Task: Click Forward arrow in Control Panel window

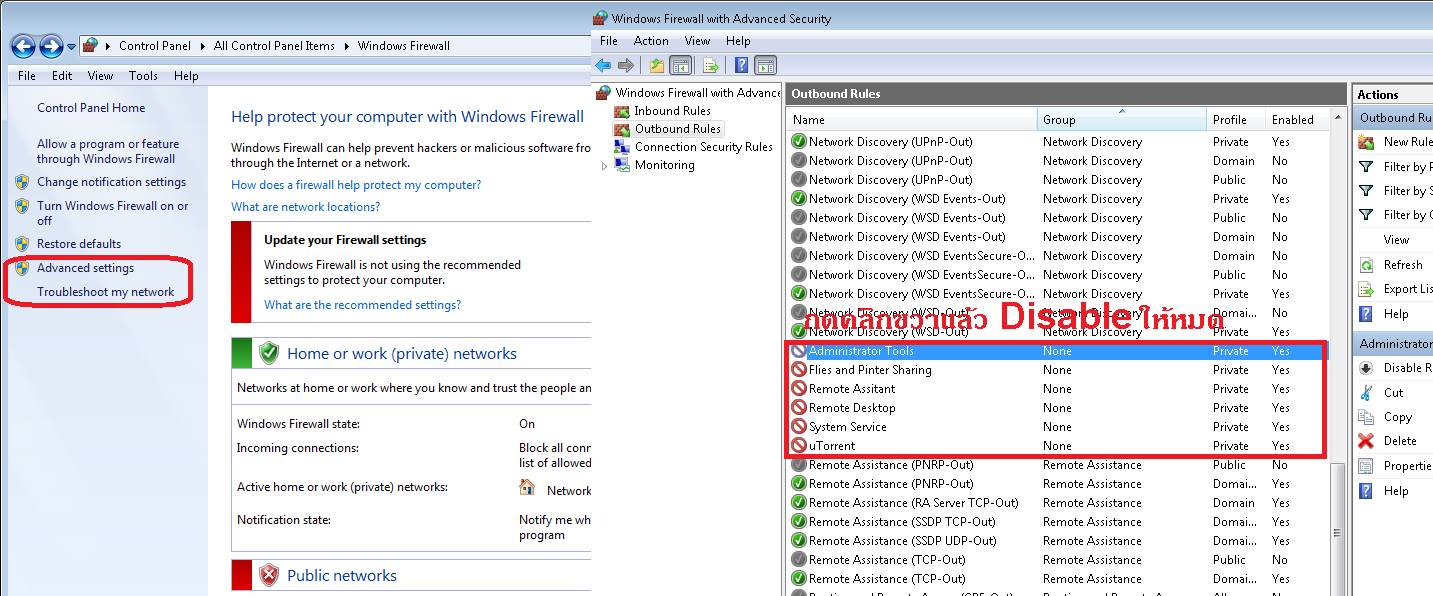Action: coord(51,46)
